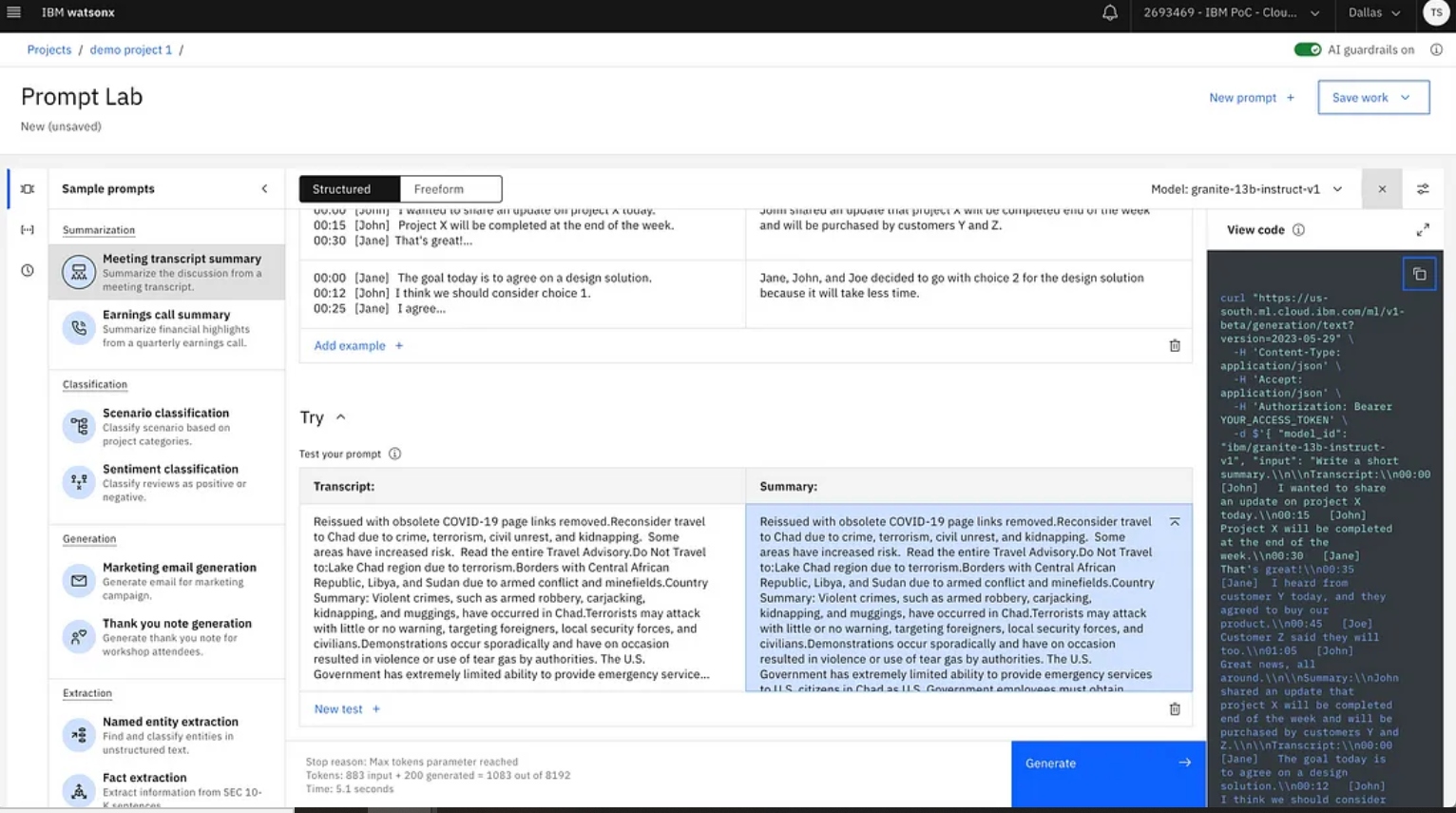Open the Save work dropdown
The height and width of the screenshot is (813, 1456).
click(1373, 98)
